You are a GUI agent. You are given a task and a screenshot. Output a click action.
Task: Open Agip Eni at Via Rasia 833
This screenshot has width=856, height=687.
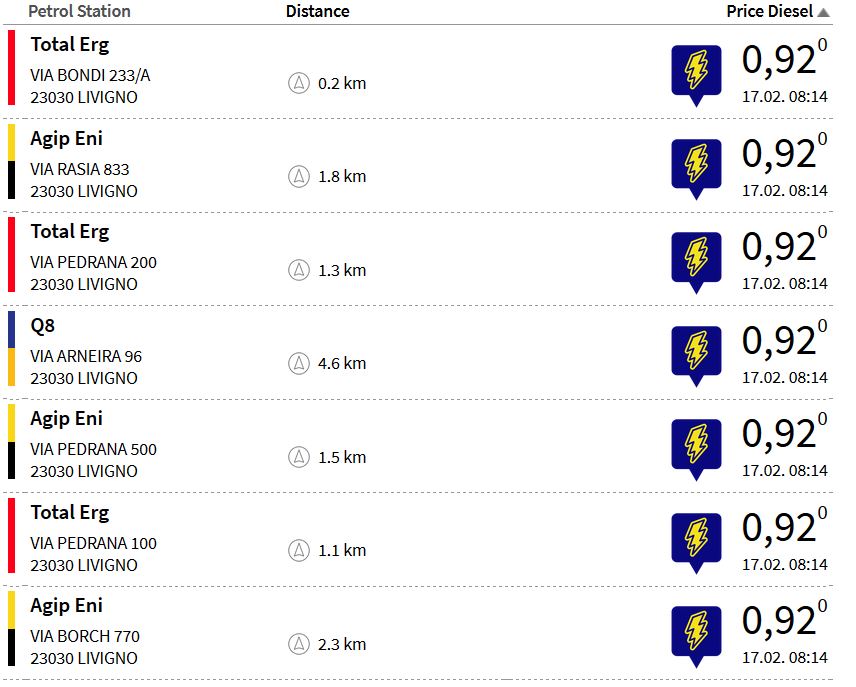[66, 139]
